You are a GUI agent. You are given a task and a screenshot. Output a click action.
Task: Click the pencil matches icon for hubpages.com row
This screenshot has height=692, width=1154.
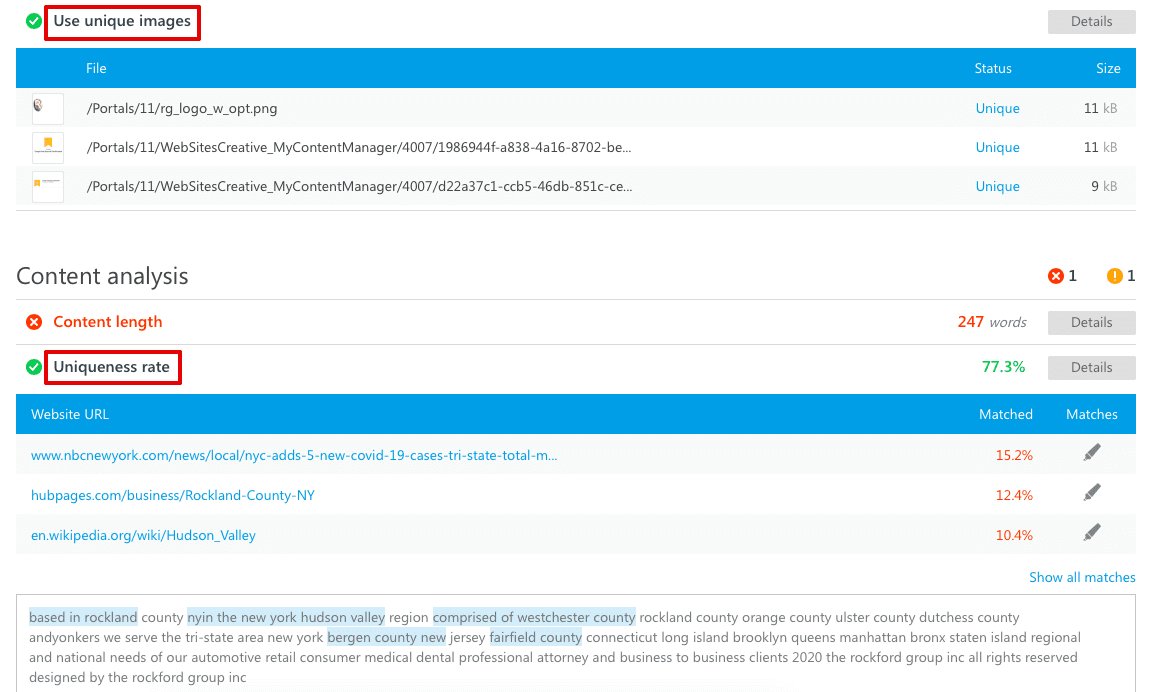tap(1092, 492)
